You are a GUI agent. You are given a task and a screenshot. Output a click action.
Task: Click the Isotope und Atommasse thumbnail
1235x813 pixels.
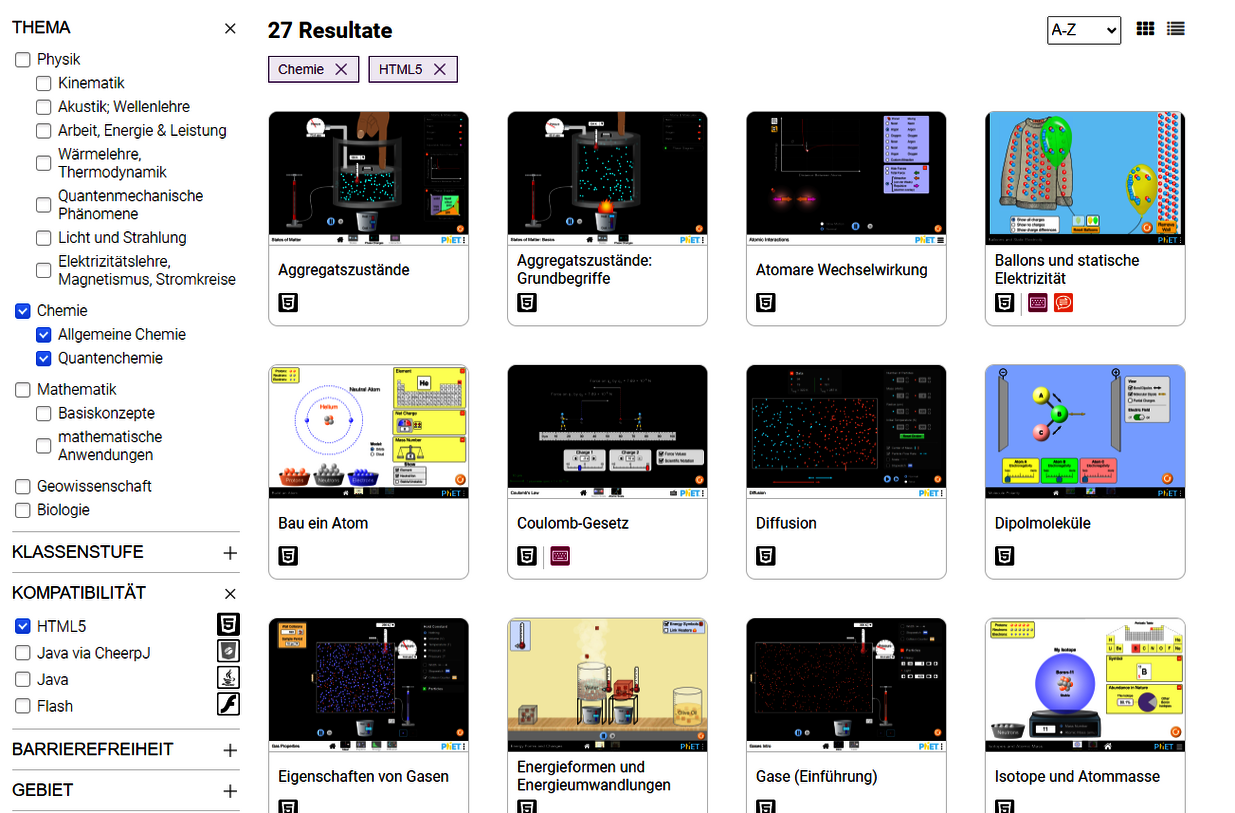click(1085, 684)
